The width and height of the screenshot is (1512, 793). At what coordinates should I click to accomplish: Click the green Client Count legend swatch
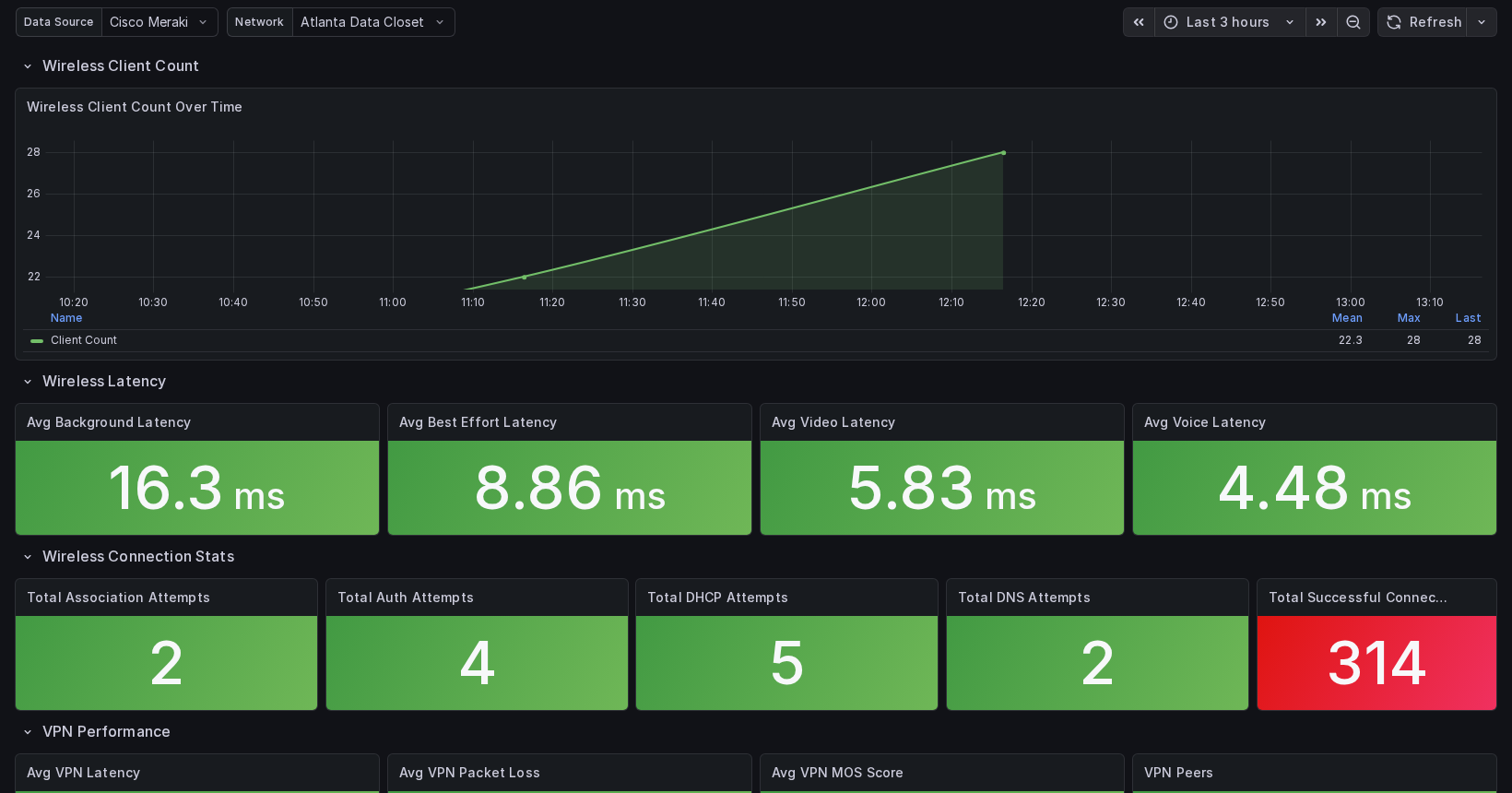[37, 340]
